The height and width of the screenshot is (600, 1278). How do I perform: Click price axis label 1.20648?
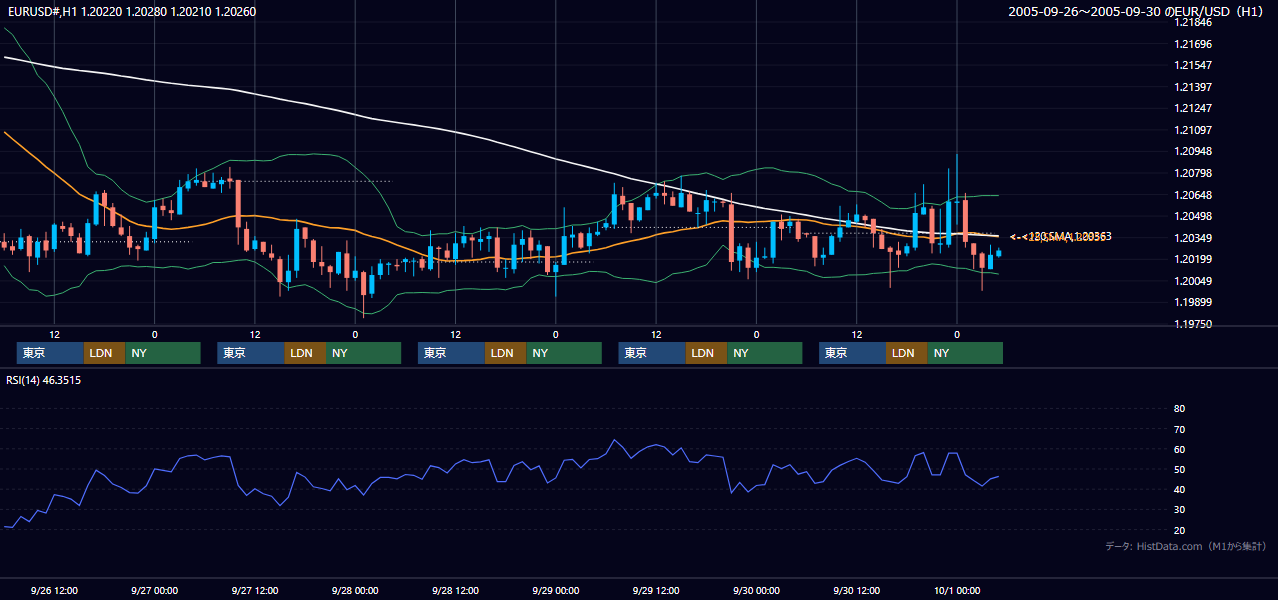point(1193,195)
